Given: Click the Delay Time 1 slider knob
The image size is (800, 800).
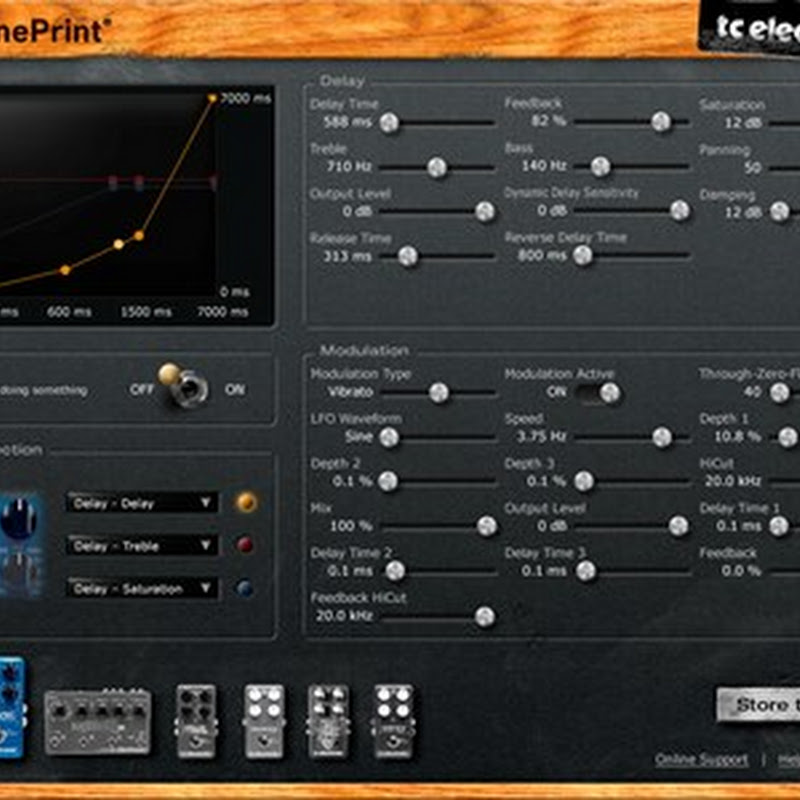Looking at the screenshot, I should click(x=779, y=526).
